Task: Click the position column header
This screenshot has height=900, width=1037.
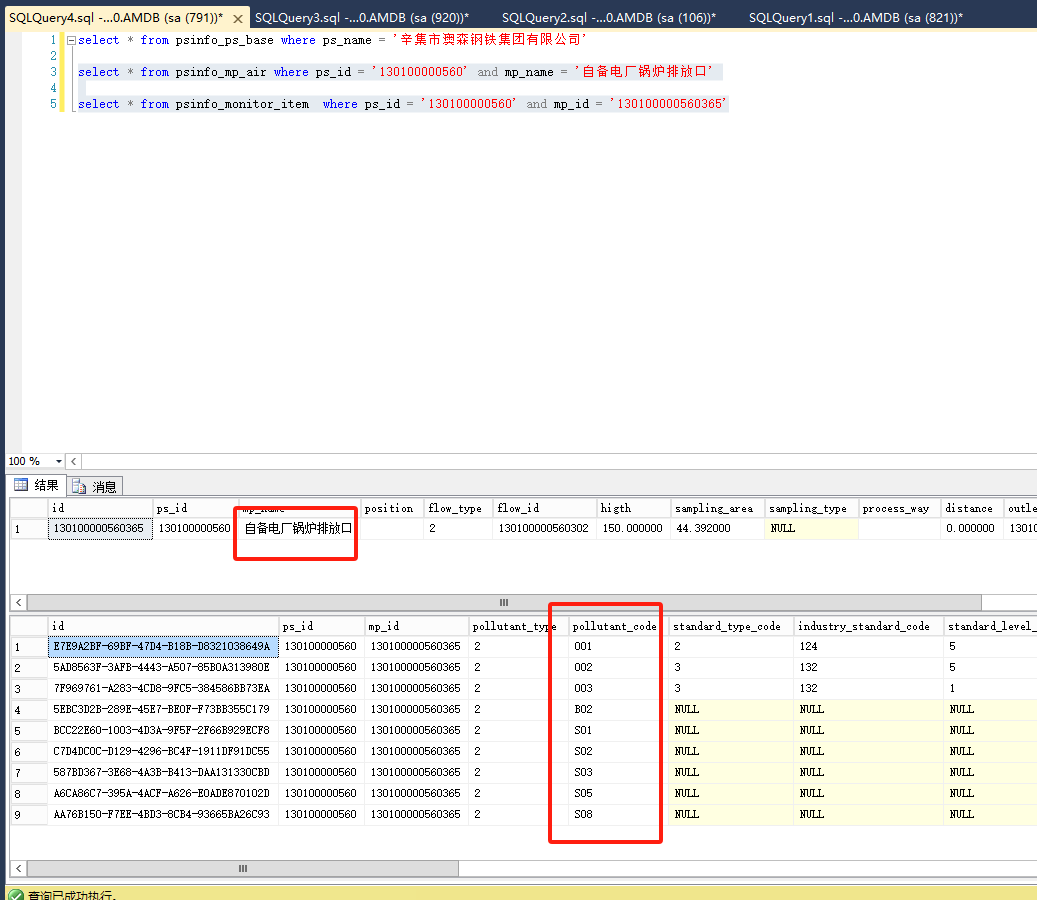Action: pyautogui.click(x=392, y=508)
